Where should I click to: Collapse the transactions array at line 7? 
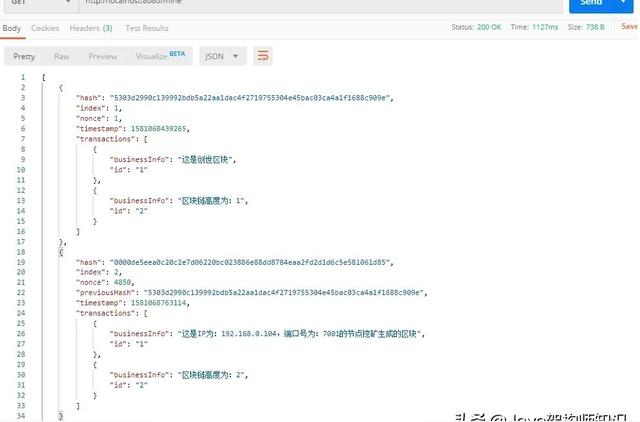(145, 139)
